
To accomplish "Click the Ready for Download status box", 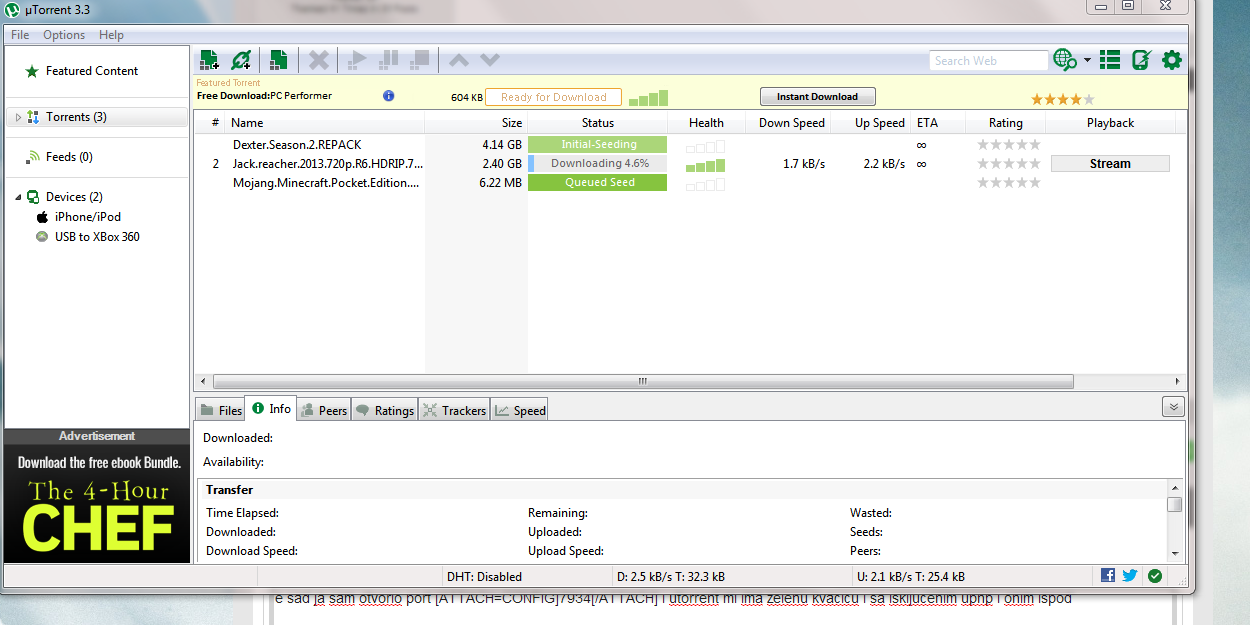I will [x=553, y=97].
